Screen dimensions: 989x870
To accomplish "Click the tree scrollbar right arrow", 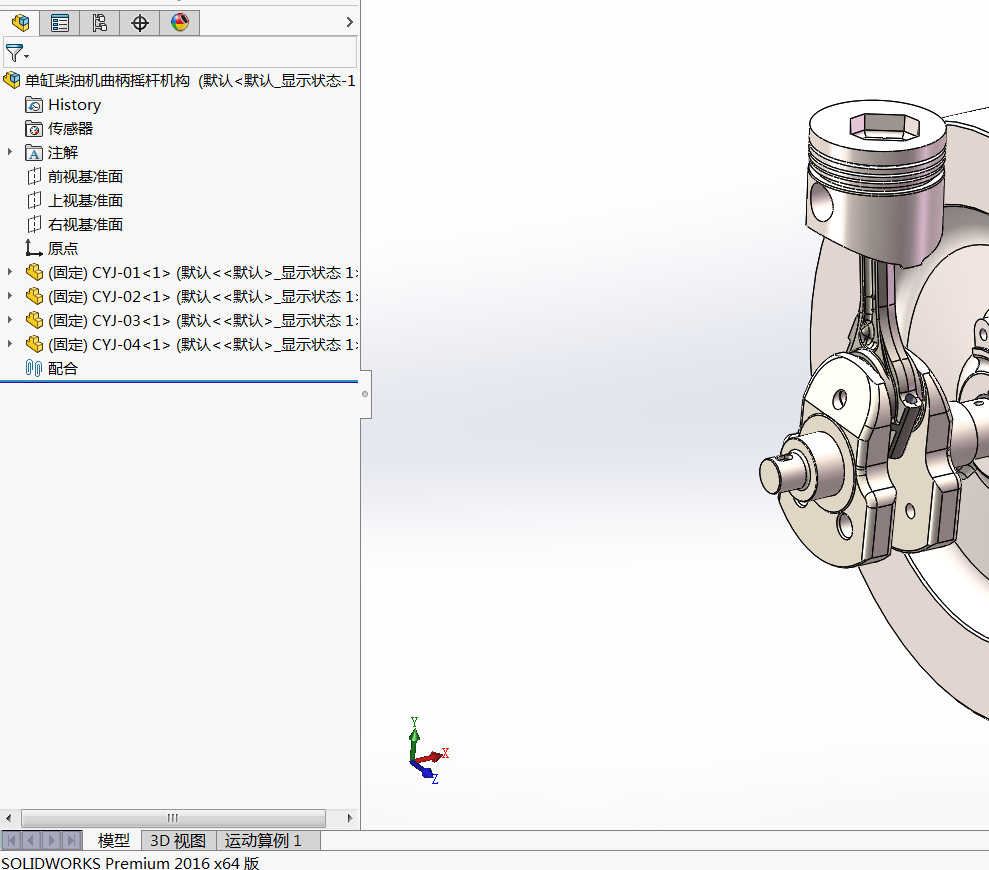I will click(350, 818).
